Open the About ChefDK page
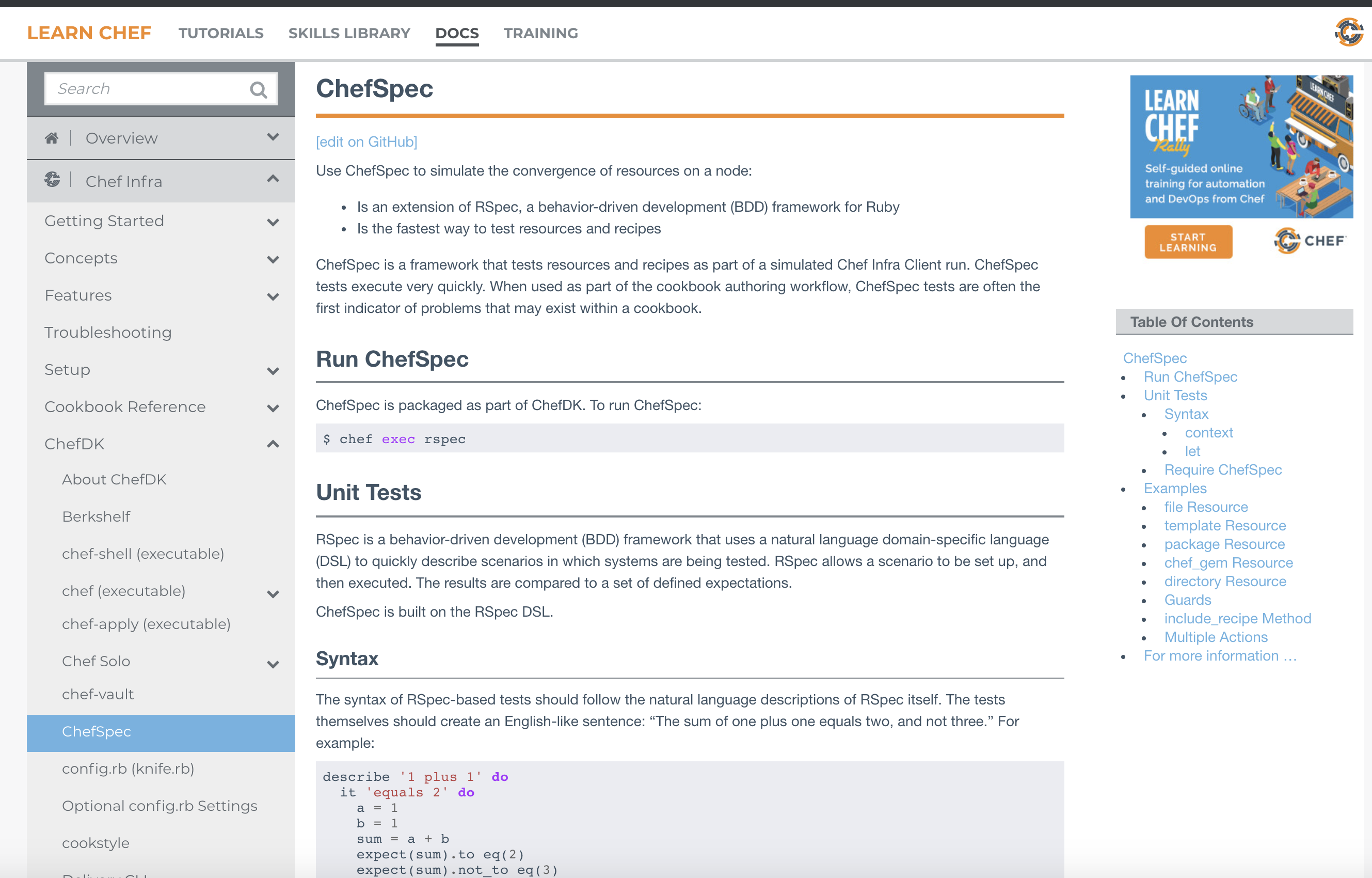Screen dimensions: 1372x878 tap(114, 479)
